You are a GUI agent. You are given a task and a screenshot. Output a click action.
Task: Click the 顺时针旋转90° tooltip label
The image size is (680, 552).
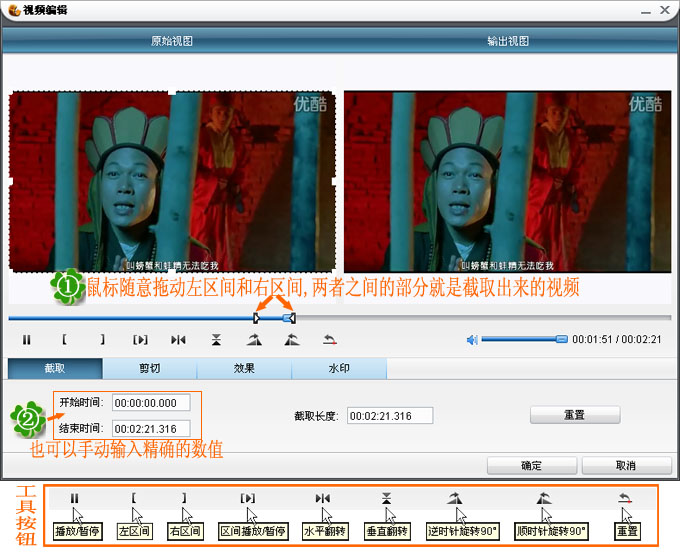(551, 531)
